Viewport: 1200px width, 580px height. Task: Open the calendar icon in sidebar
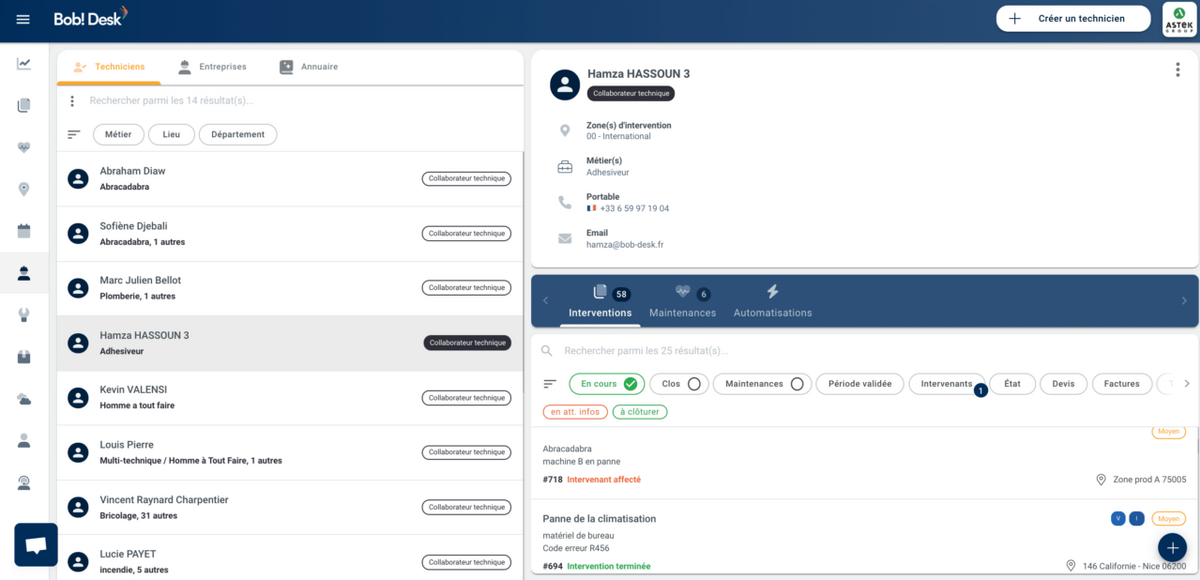click(x=24, y=231)
